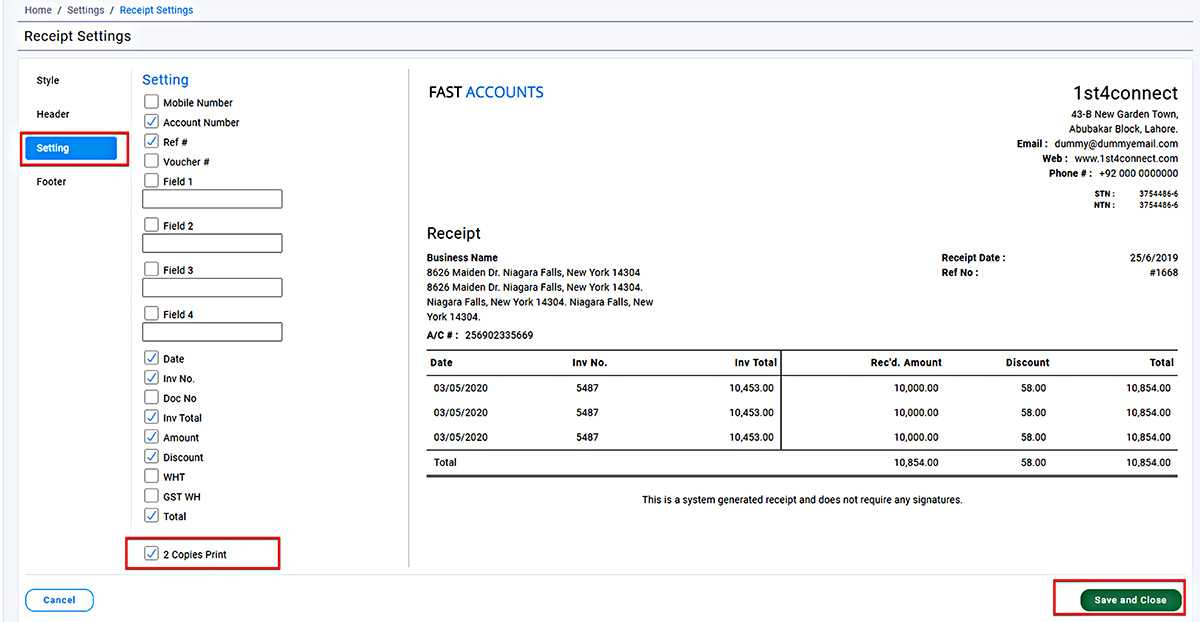The image size is (1200, 622).
Task: Click the Receipt heading in preview
Action: click(x=454, y=233)
